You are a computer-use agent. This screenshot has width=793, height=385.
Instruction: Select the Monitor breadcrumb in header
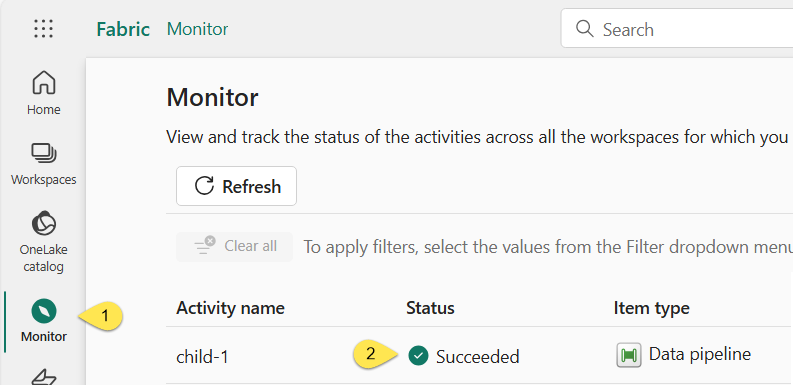197,29
